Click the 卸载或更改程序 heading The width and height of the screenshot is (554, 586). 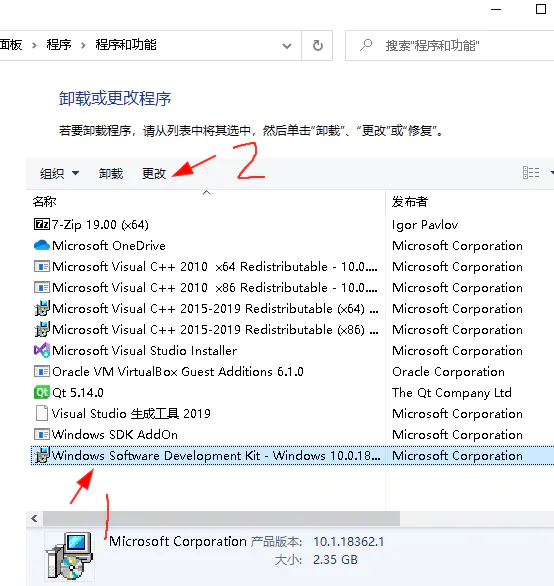115,99
